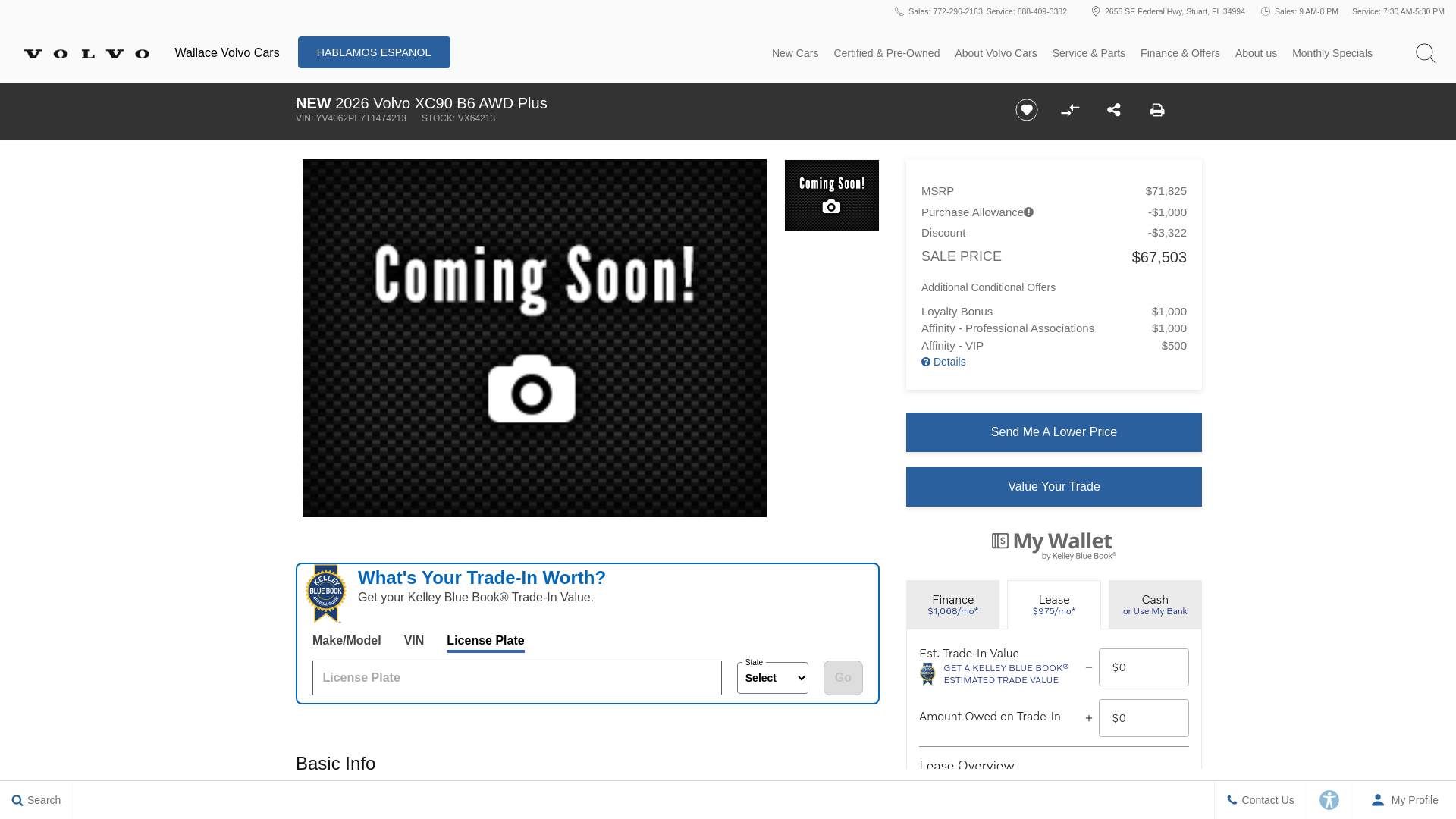Viewport: 1456px width, 819px height.
Task: Open the accessibility icon in footer
Action: click(1329, 800)
